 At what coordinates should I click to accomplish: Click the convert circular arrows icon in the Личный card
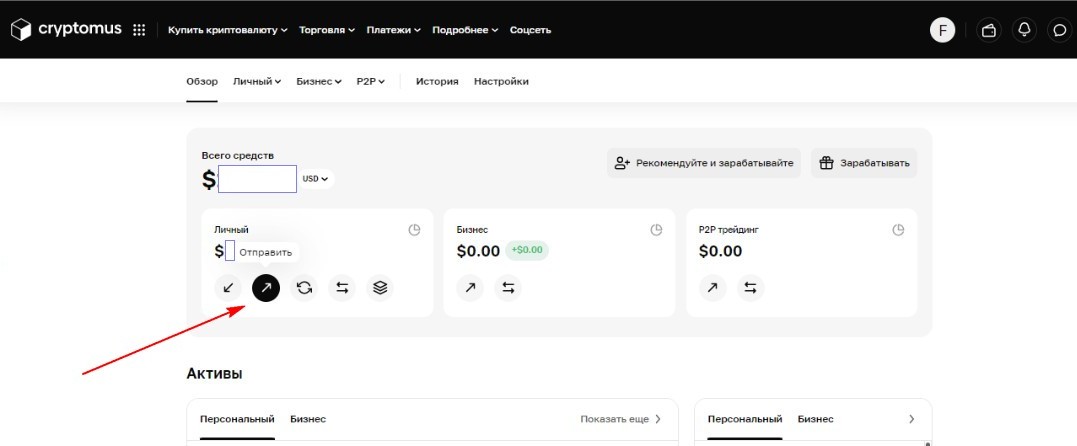pos(304,288)
